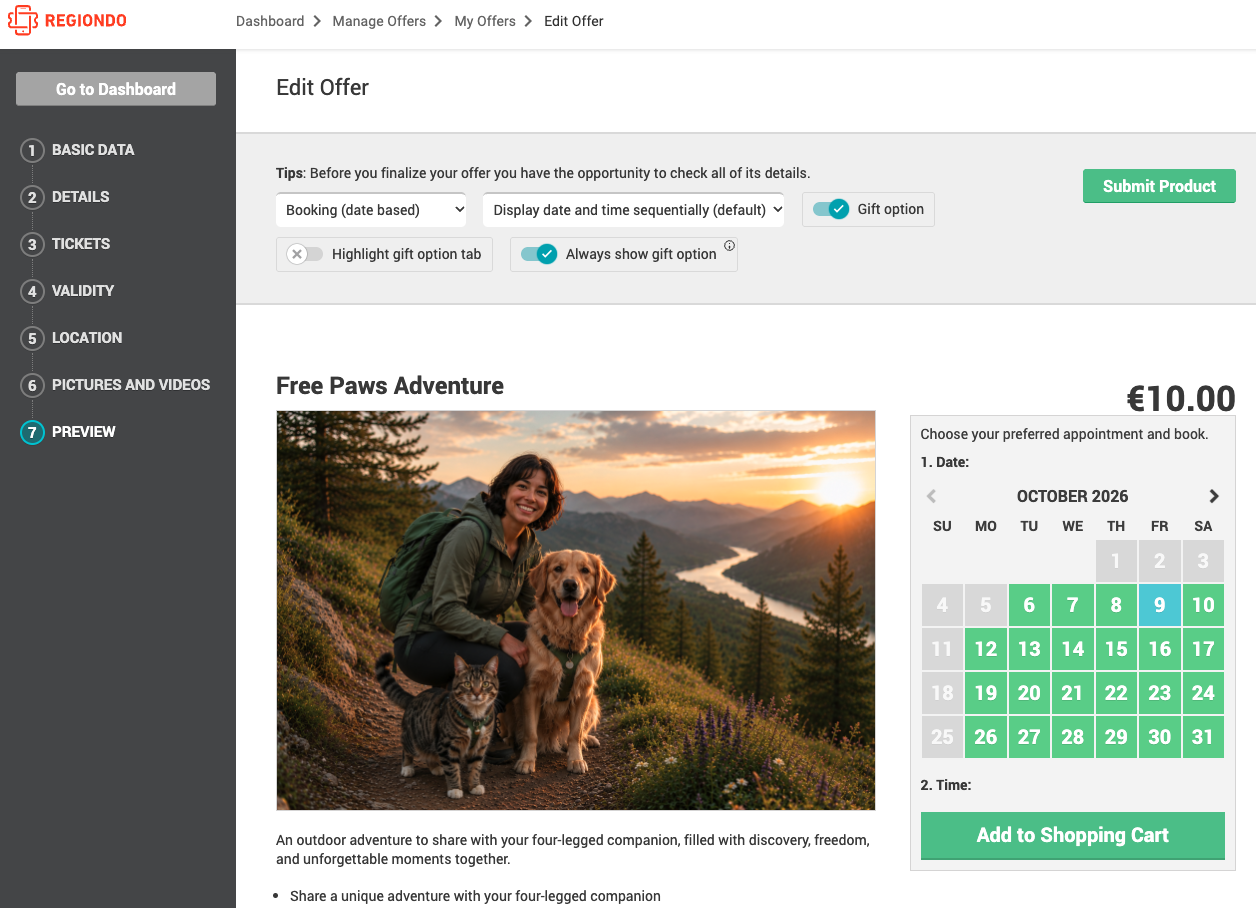Open Display date and time sequentially dropdown
Viewport: 1256px width, 908px height.
[x=633, y=210]
